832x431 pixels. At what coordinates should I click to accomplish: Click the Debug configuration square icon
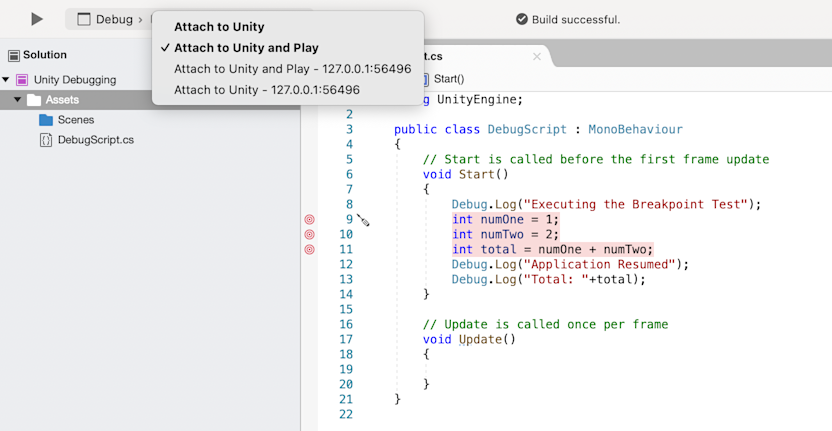84,20
